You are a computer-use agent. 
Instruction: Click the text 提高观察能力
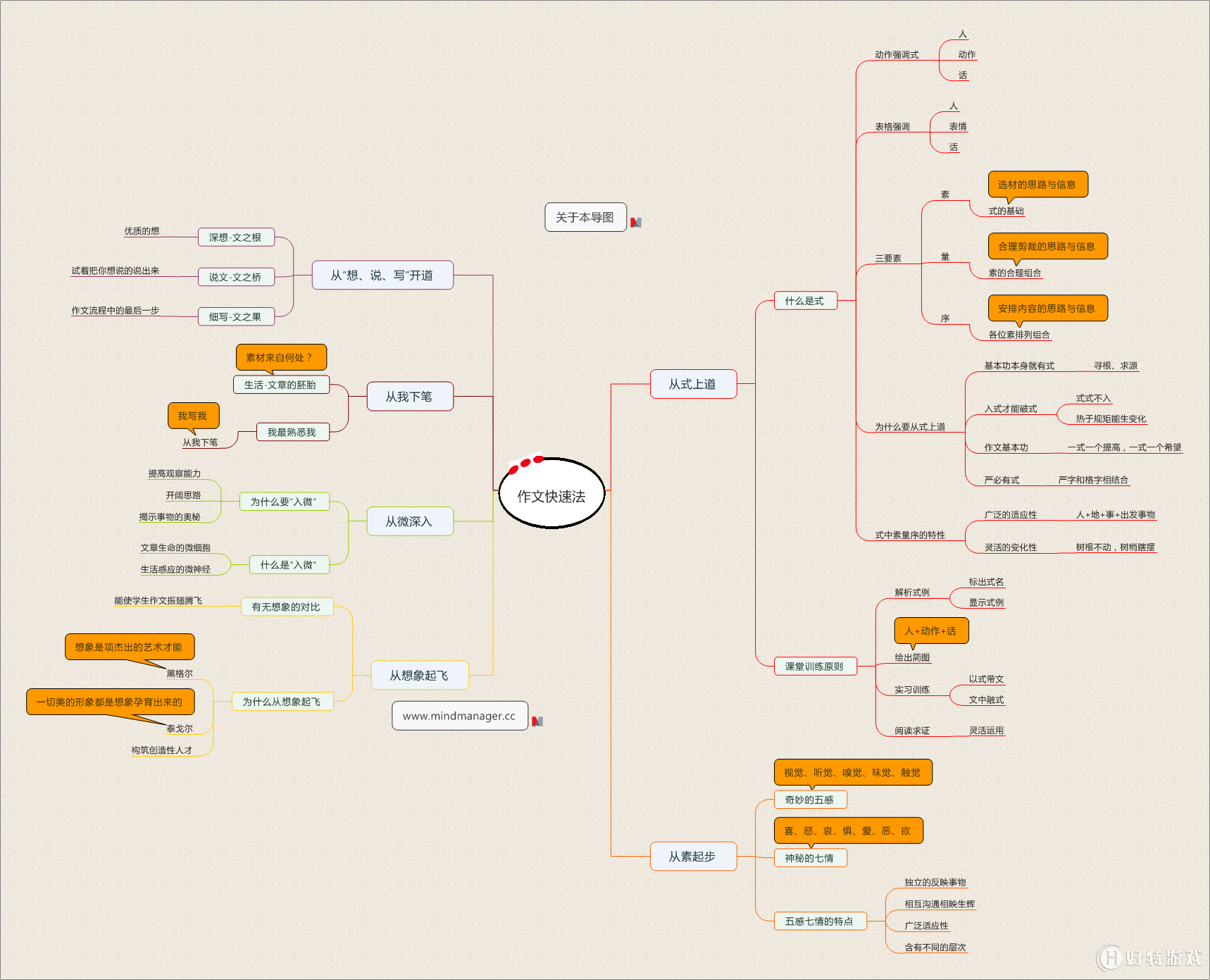click(175, 474)
